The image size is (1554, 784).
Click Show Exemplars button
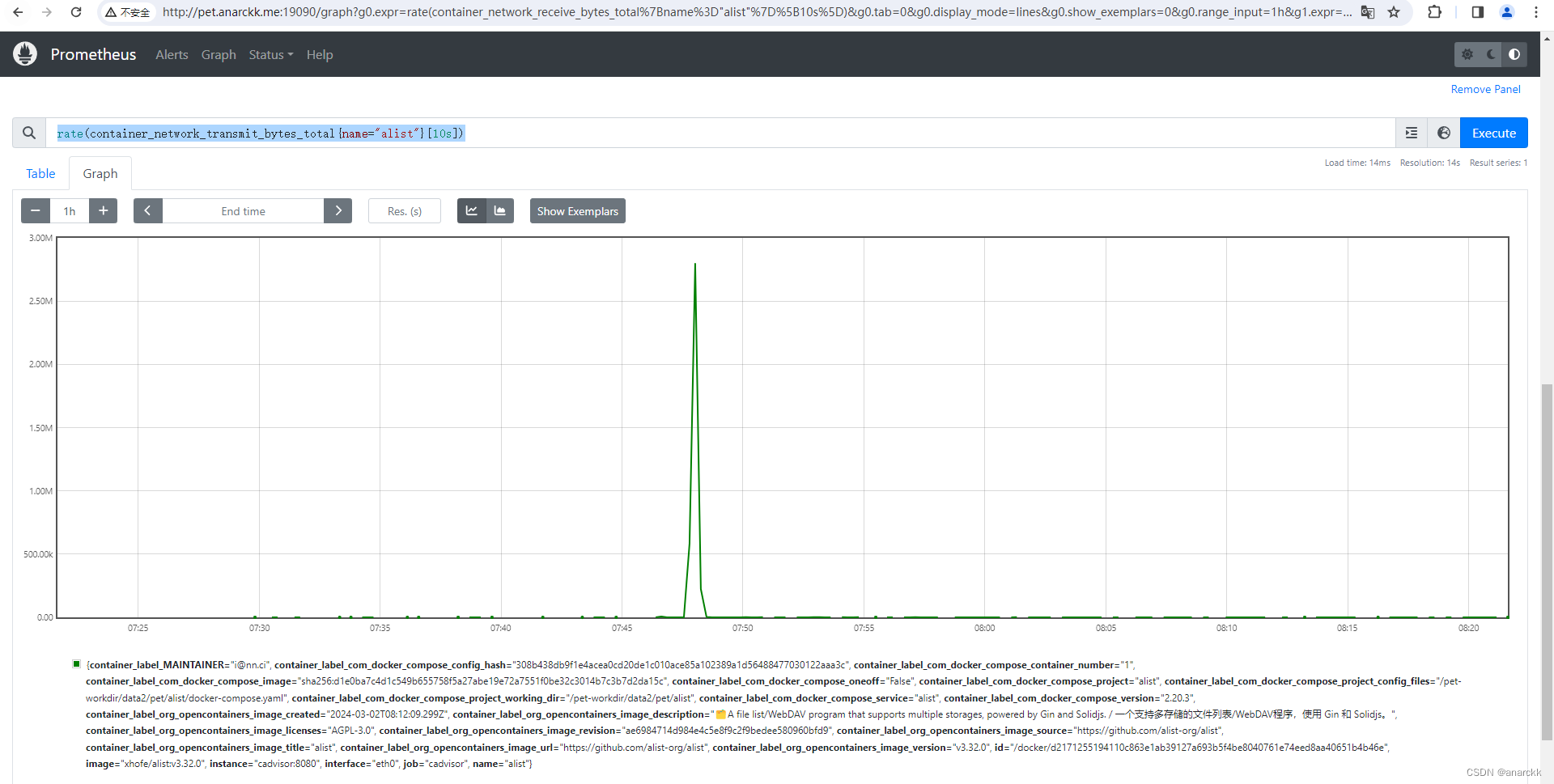577,210
